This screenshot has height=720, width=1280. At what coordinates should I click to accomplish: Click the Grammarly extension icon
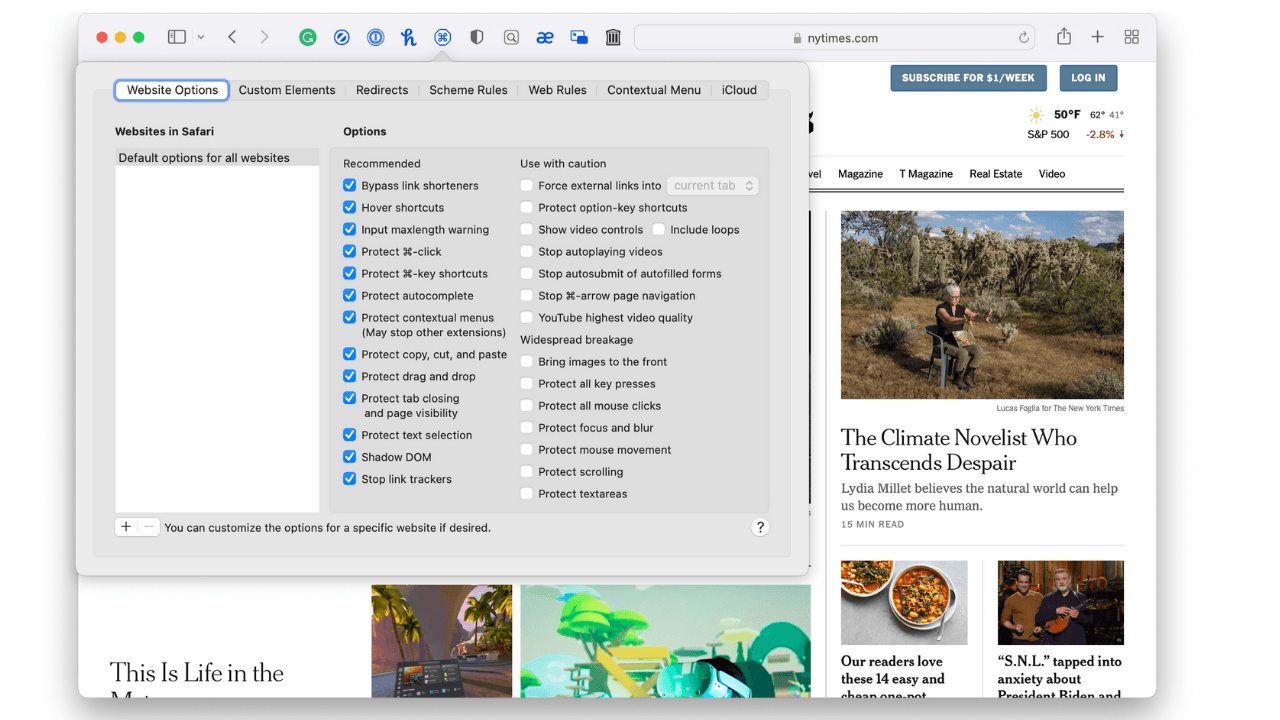[308, 37]
